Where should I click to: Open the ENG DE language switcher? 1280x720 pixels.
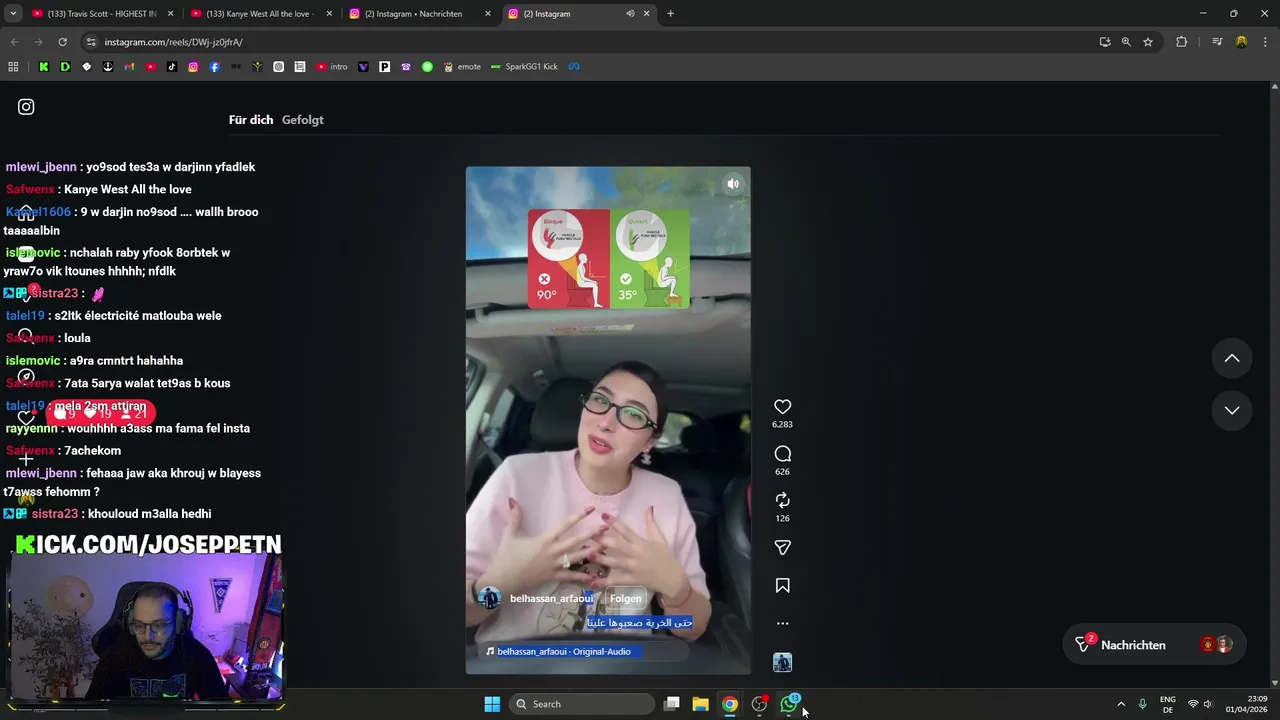pyautogui.click(x=1167, y=704)
